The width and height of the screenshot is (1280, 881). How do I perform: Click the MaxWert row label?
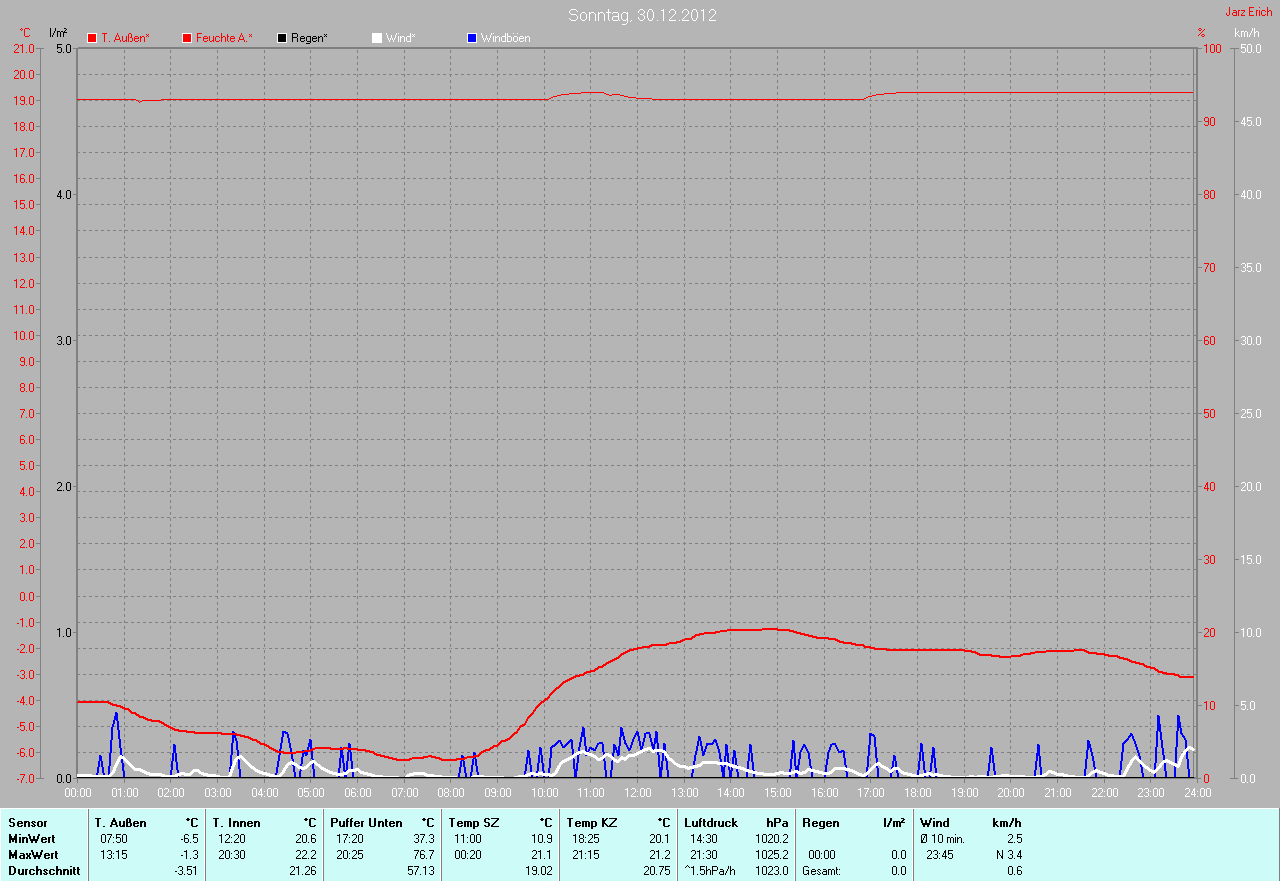33,855
